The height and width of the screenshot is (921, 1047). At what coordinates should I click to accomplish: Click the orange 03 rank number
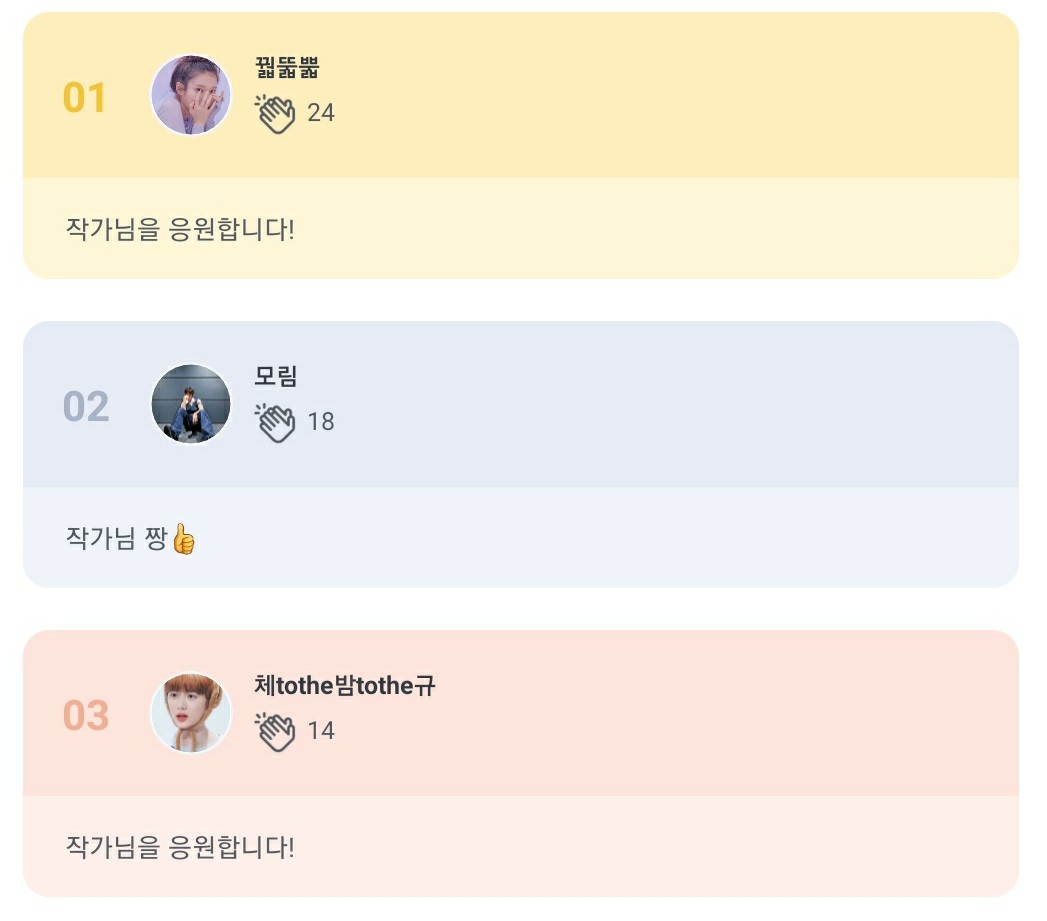[85, 716]
